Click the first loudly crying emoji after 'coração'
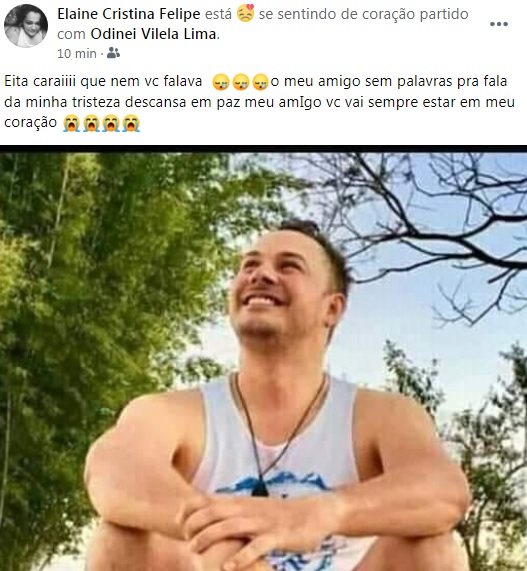The image size is (527, 571). (x=71, y=123)
